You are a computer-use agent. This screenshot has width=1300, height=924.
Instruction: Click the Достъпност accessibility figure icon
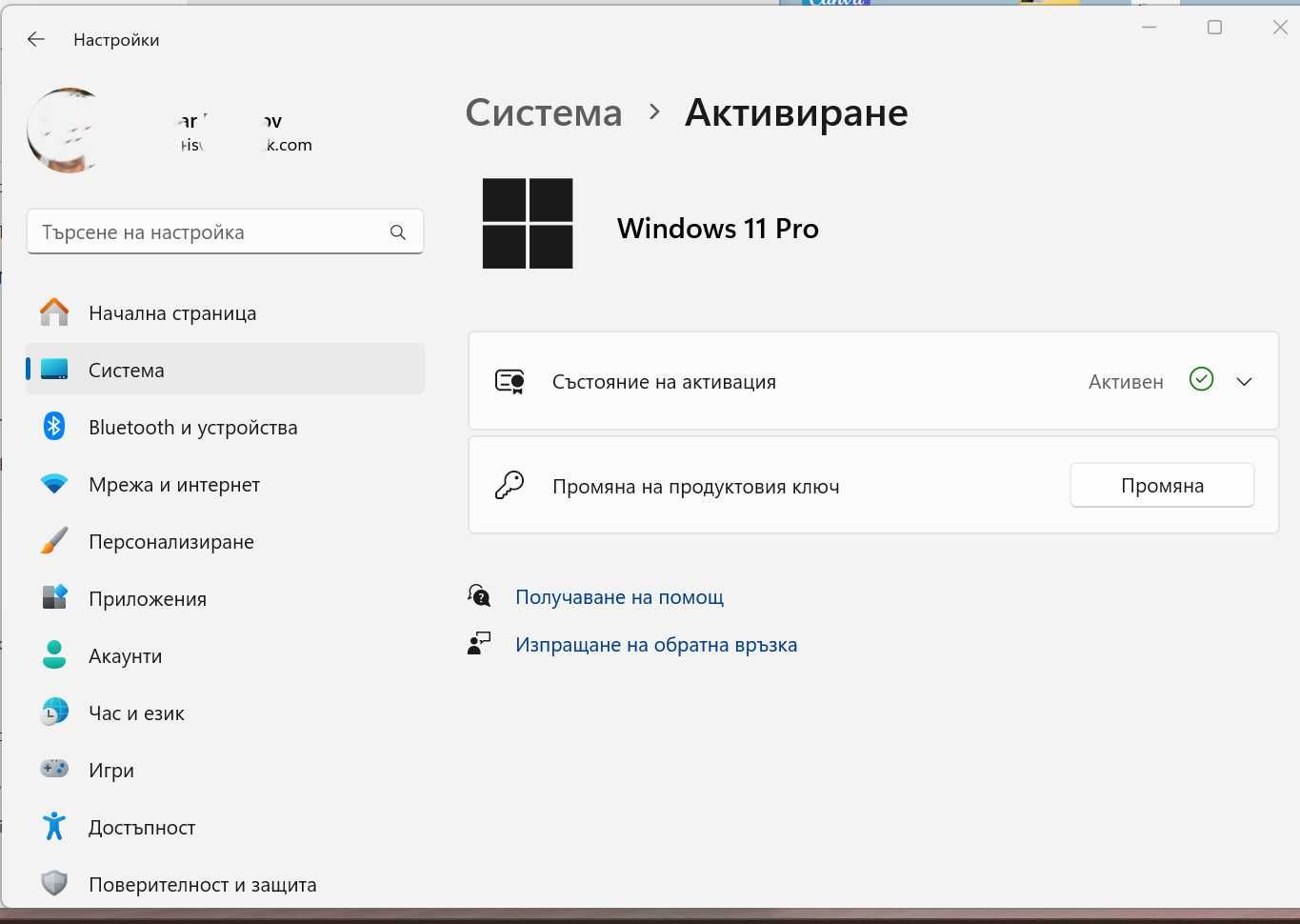(54, 826)
